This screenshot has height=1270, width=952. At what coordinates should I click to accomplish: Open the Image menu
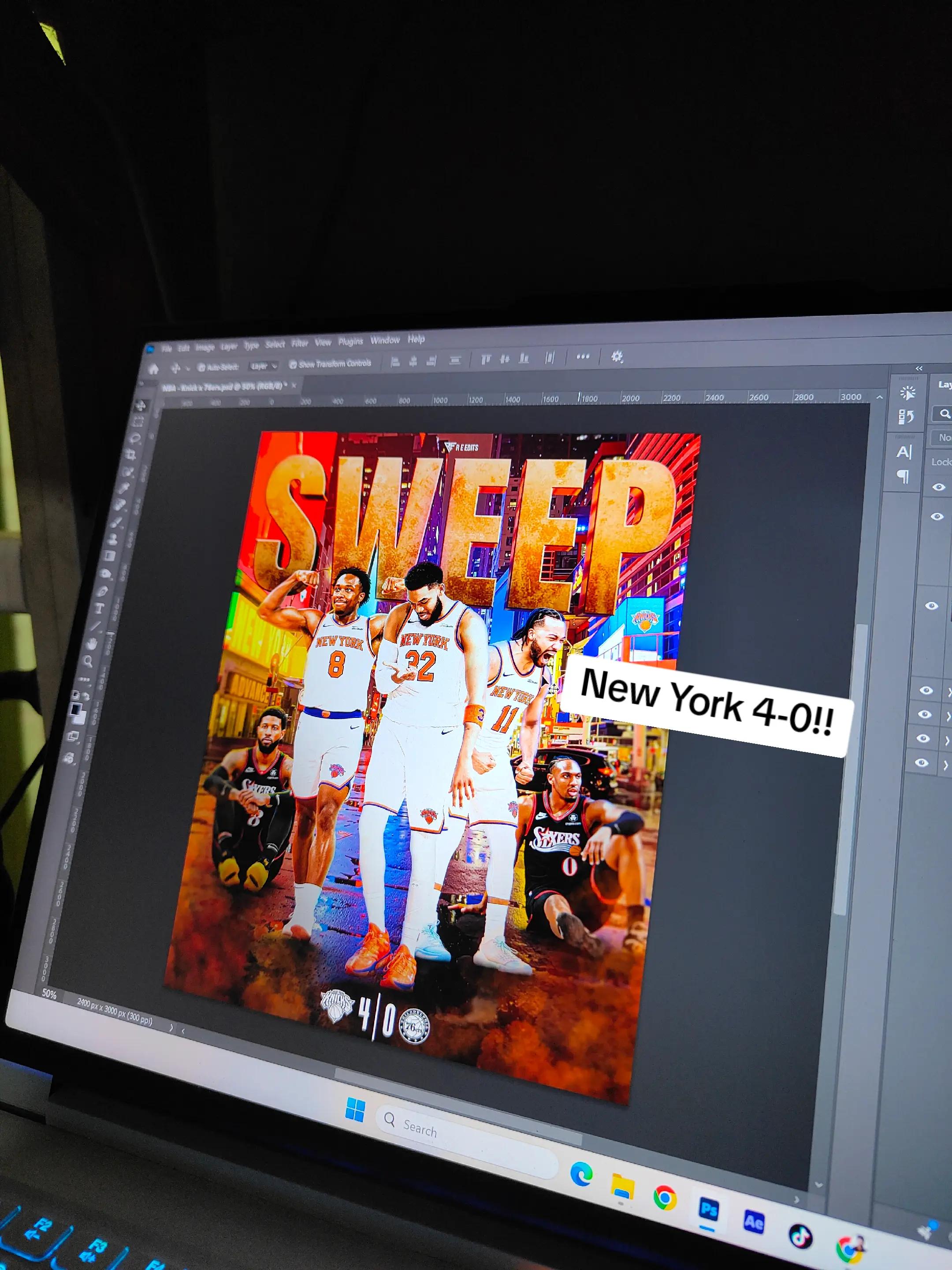[205, 347]
